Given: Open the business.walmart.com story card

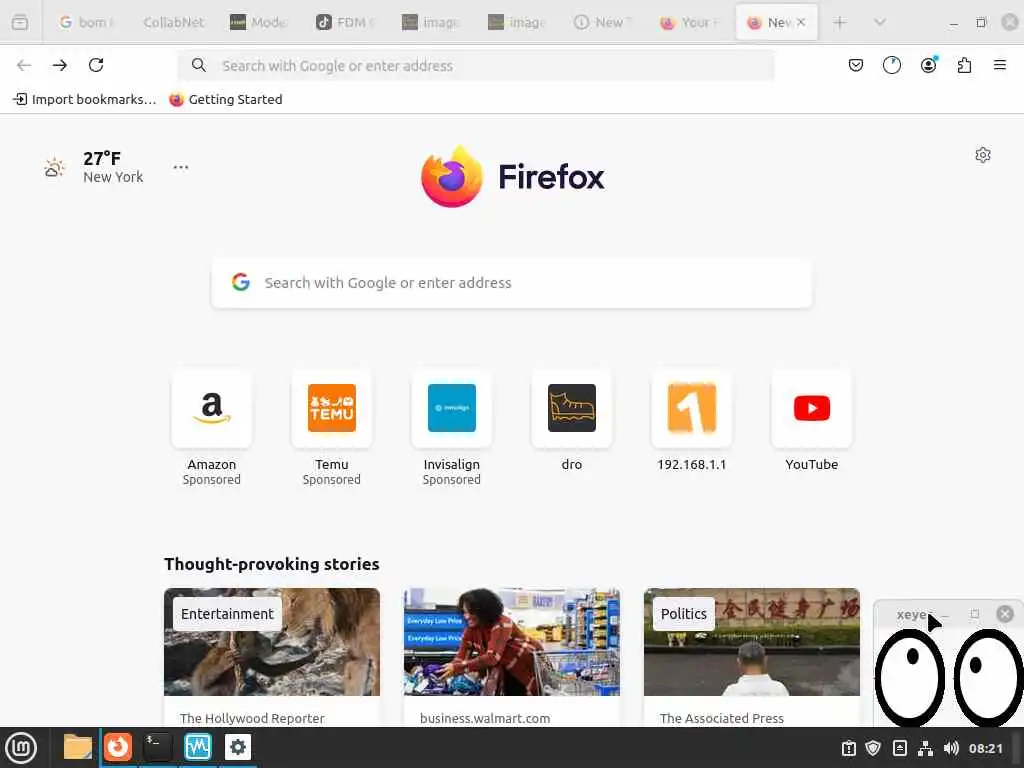Looking at the screenshot, I should click(511, 657).
